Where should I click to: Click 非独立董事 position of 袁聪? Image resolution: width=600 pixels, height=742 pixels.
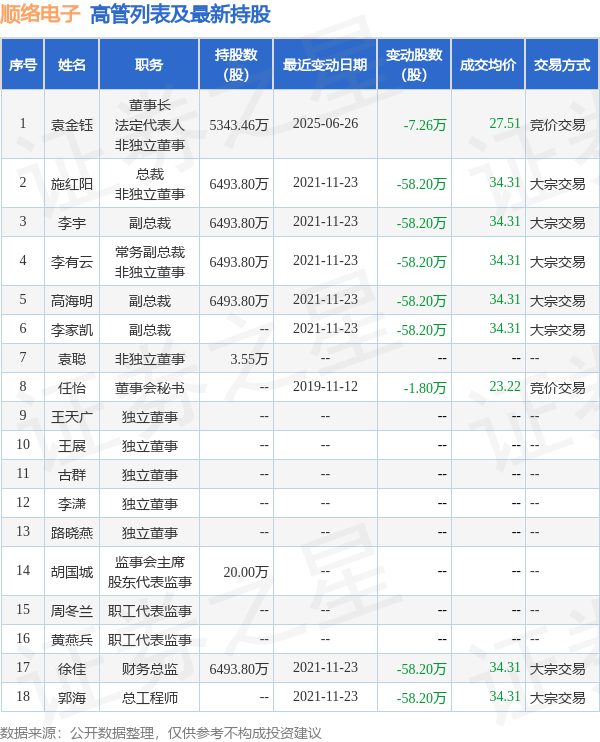[x=150, y=359]
